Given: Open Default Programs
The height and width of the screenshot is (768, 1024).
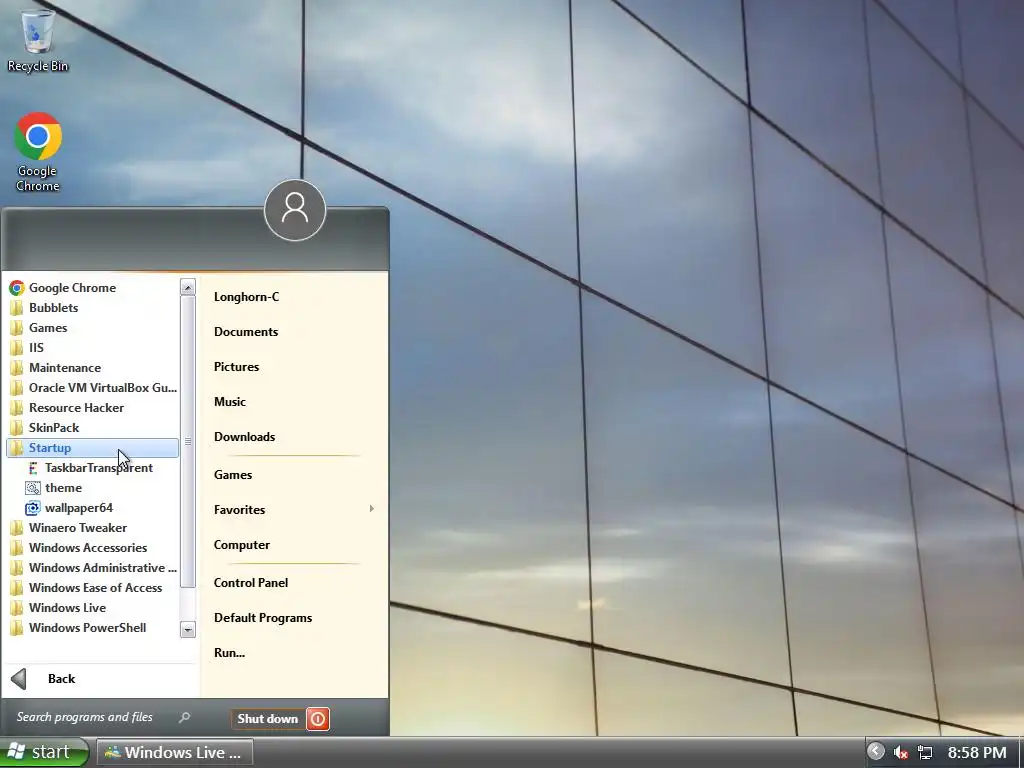Looking at the screenshot, I should (x=263, y=618).
